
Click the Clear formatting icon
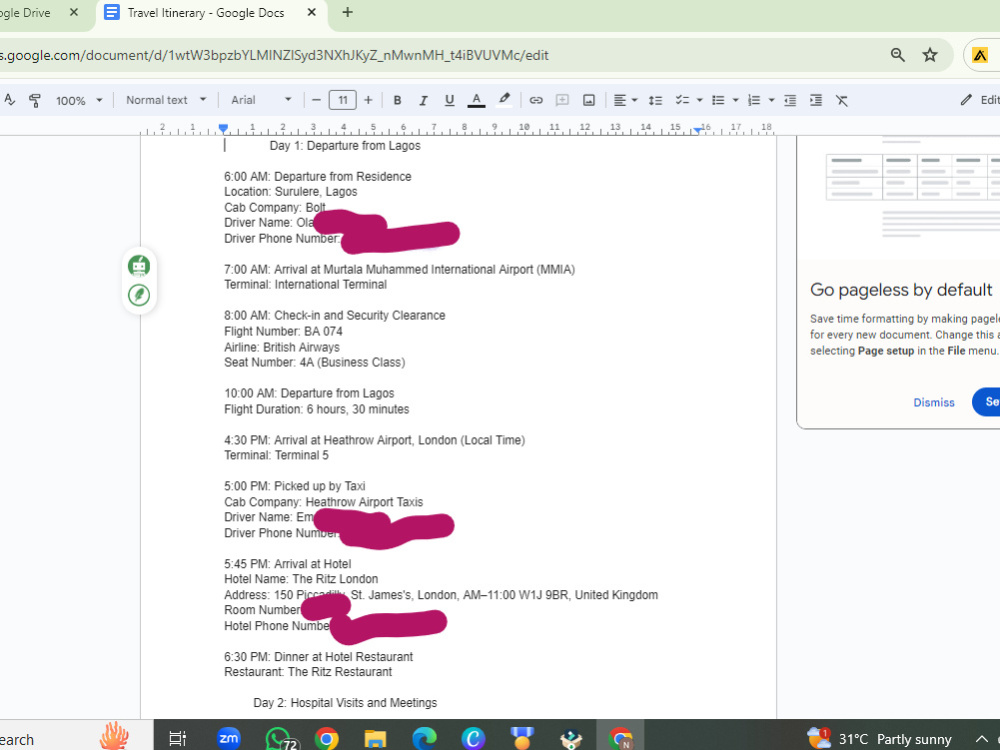tap(842, 100)
